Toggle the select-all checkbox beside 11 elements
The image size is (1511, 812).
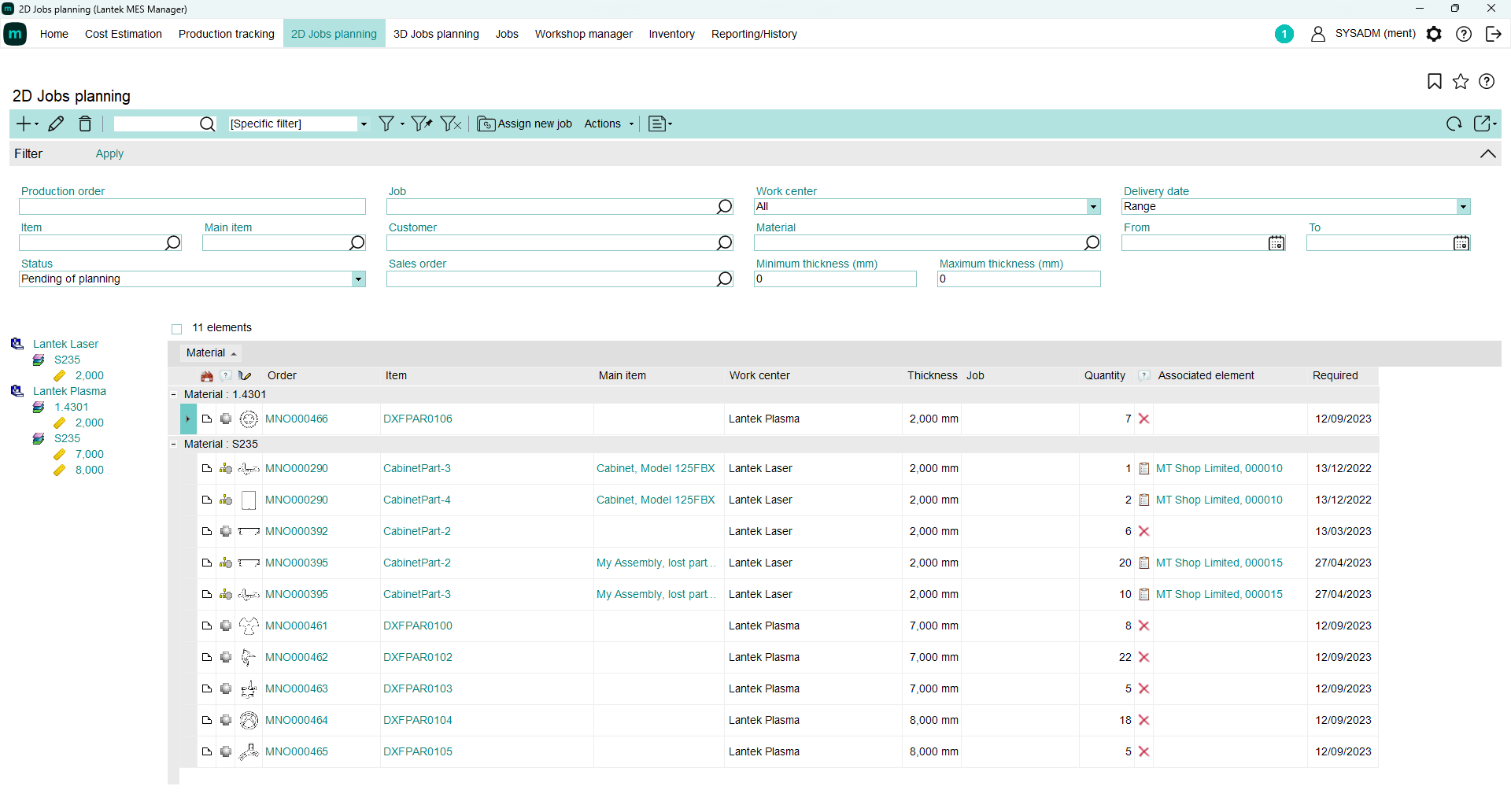(177, 329)
